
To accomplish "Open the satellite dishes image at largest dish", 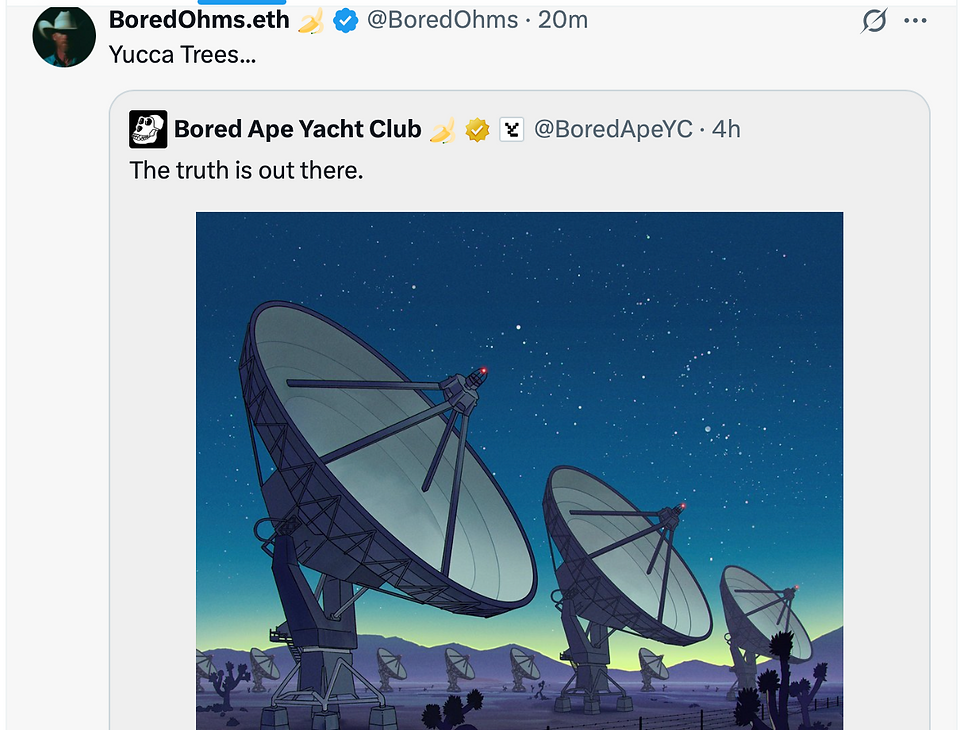I will (386, 459).
